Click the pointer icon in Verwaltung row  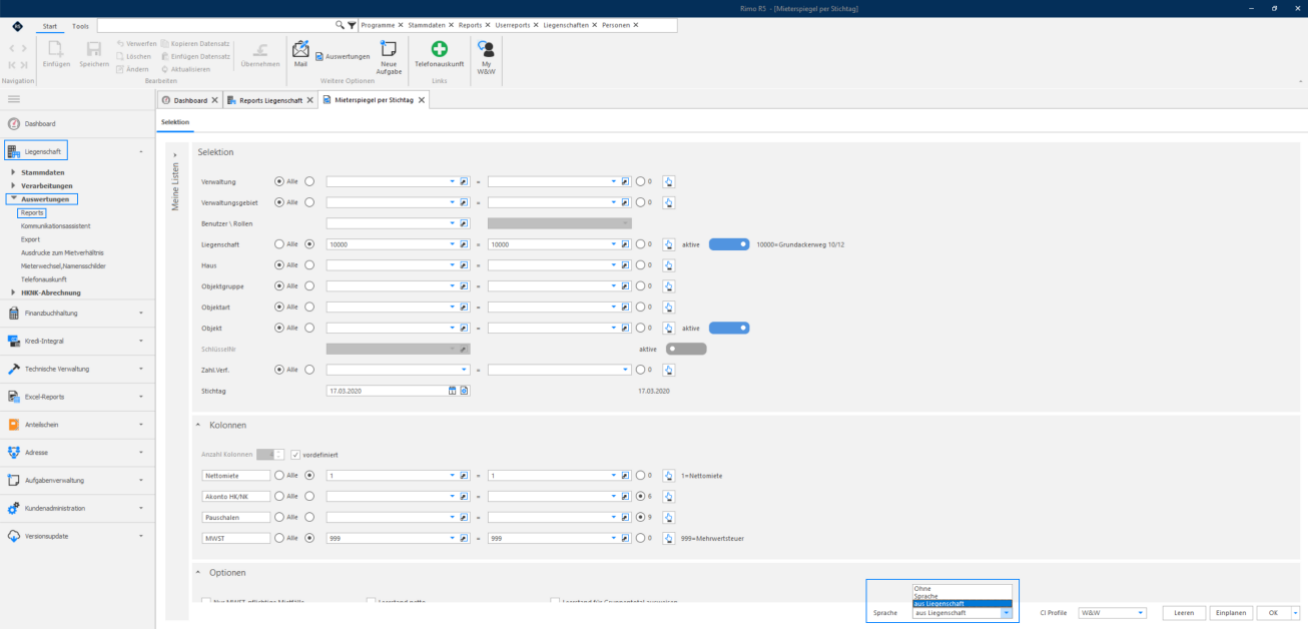[668, 182]
